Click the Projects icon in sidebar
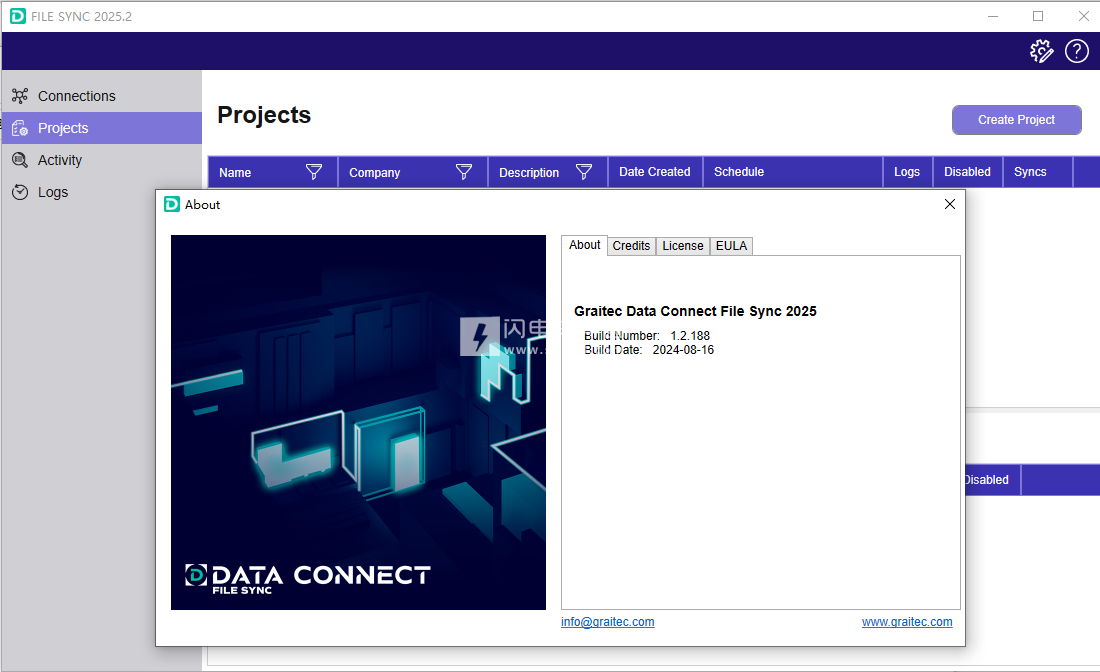 pos(20,128)
